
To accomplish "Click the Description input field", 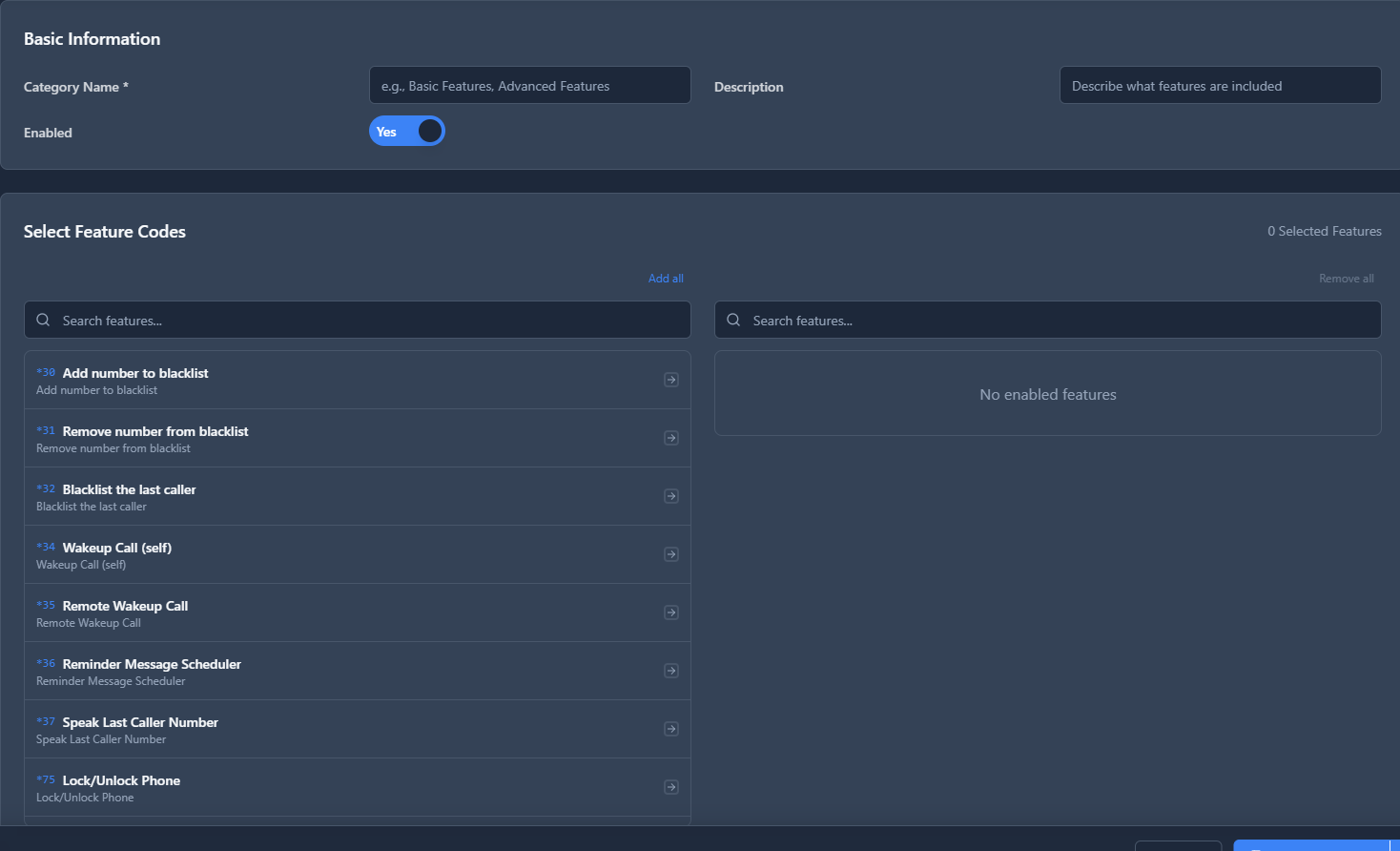I will pos(1220,85).
